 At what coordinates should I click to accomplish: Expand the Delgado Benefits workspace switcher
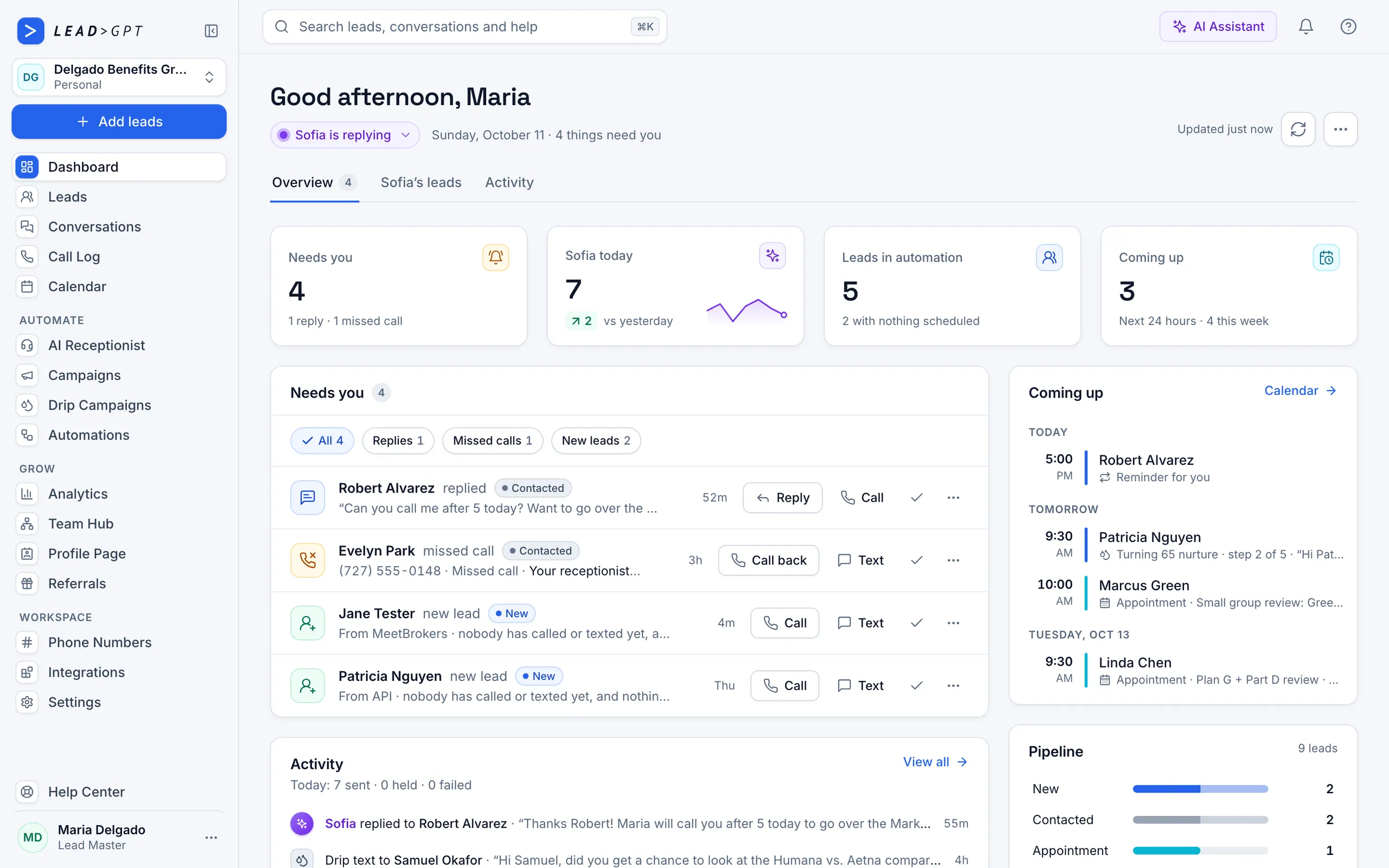[119, 77]
